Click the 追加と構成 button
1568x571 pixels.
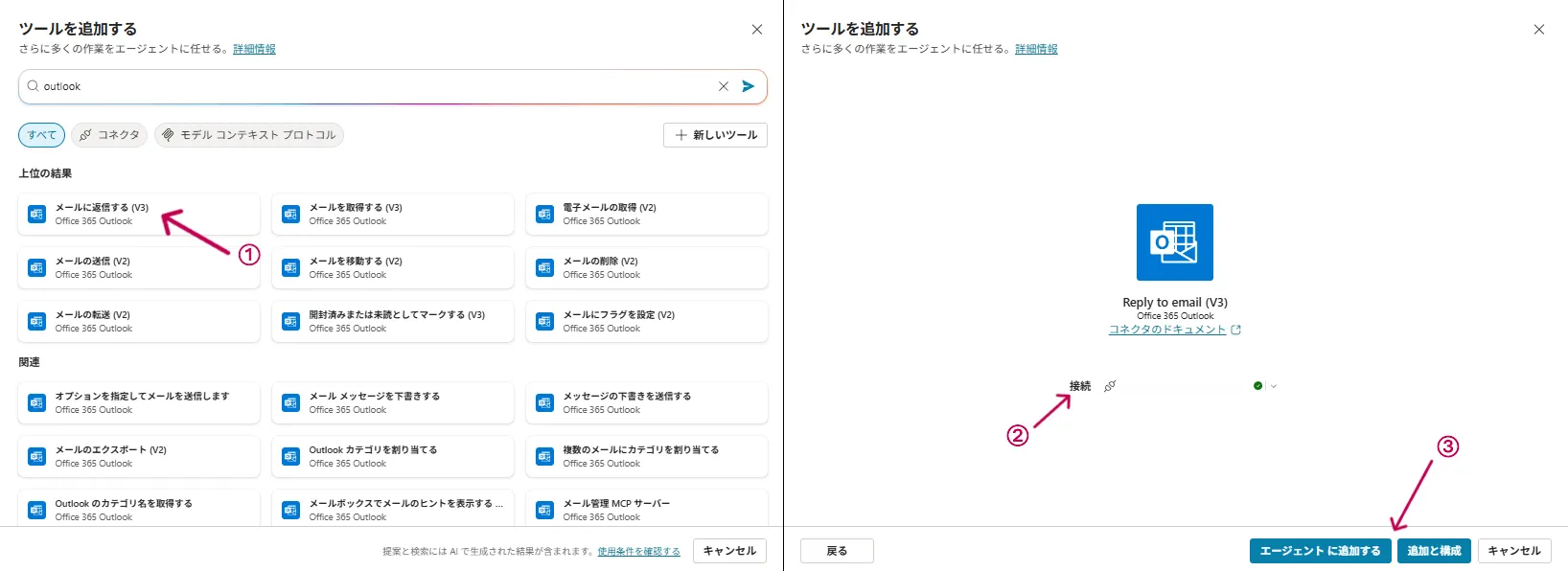(1434, 551)
